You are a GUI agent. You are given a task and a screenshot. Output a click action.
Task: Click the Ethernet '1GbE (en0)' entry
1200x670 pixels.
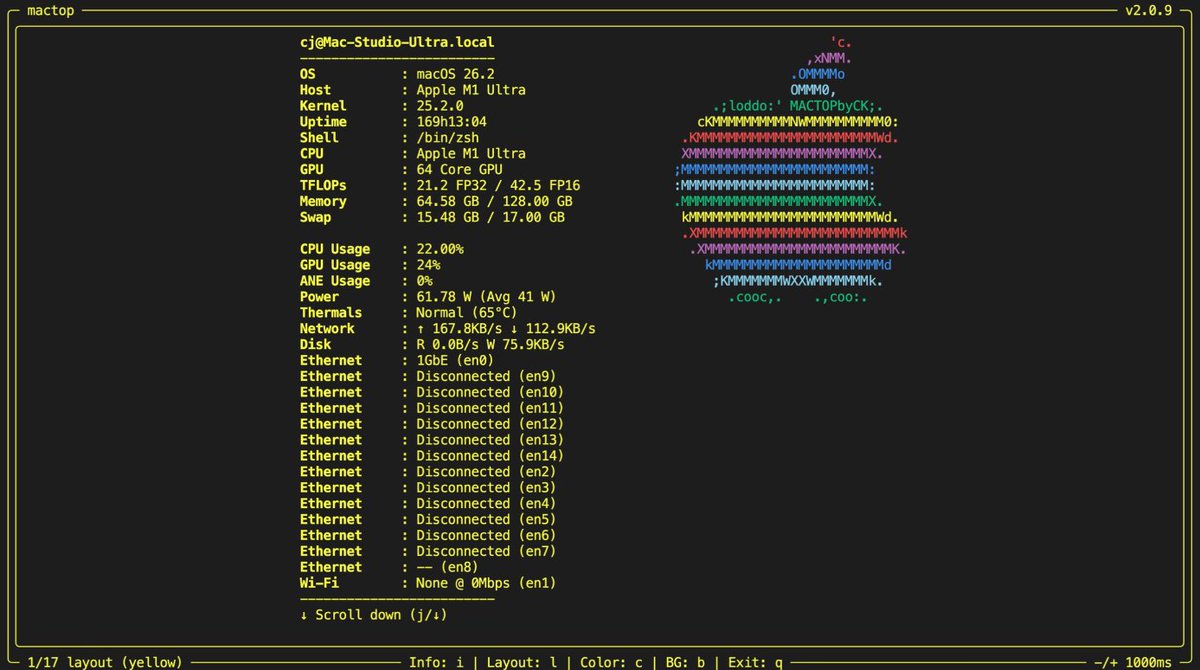(455, 361)
